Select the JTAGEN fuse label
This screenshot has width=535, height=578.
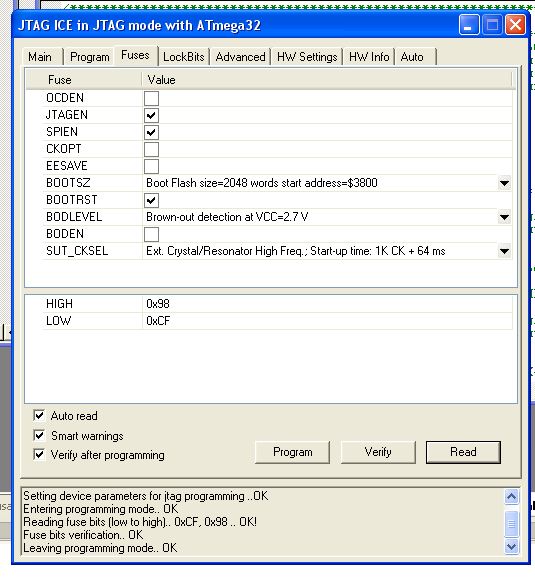point(67,115)
